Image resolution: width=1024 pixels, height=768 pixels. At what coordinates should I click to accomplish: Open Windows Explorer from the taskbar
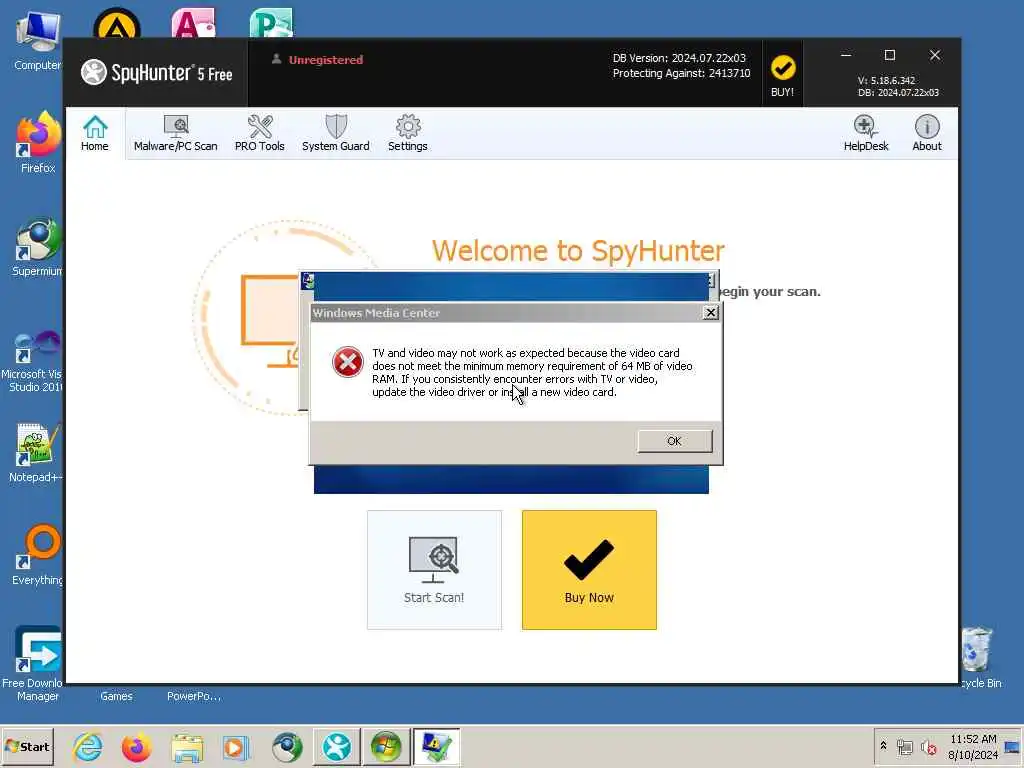[187, 747]
